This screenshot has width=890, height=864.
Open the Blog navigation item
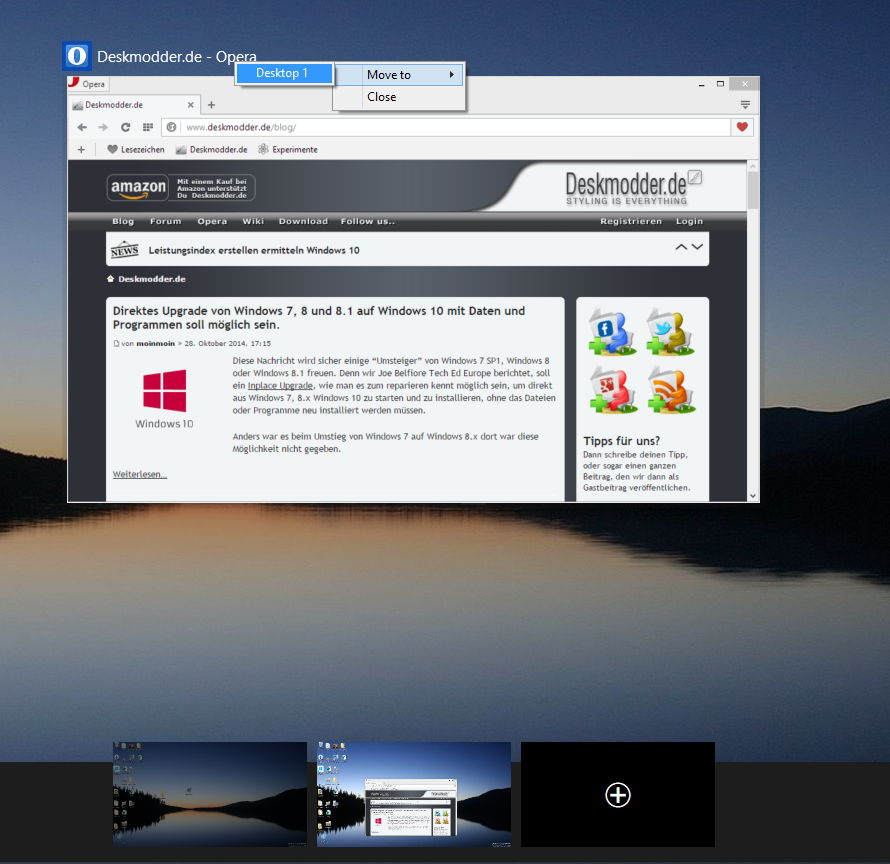tap(123, 221)
